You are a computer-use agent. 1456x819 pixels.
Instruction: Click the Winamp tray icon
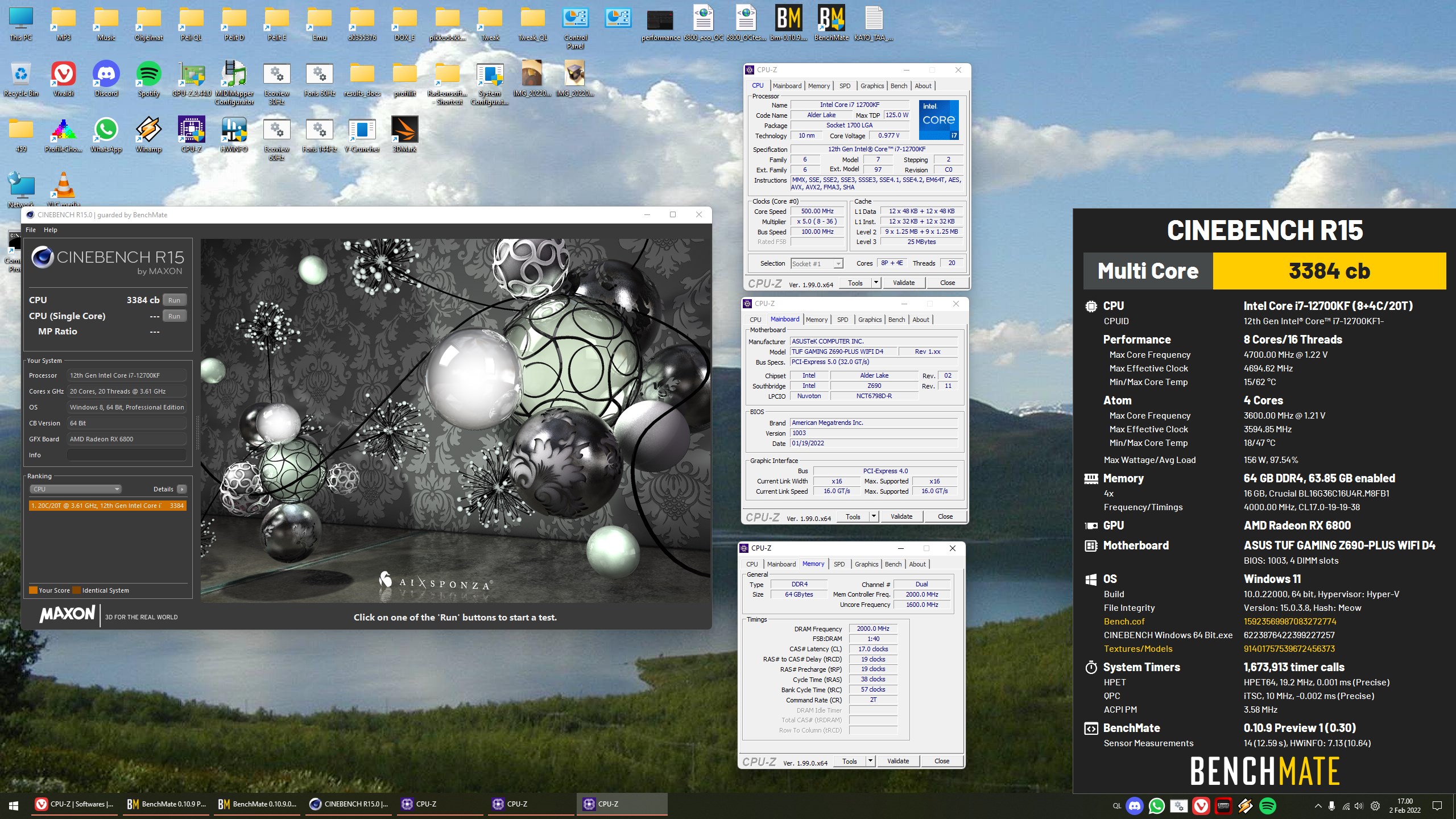tap(1246, 806)
